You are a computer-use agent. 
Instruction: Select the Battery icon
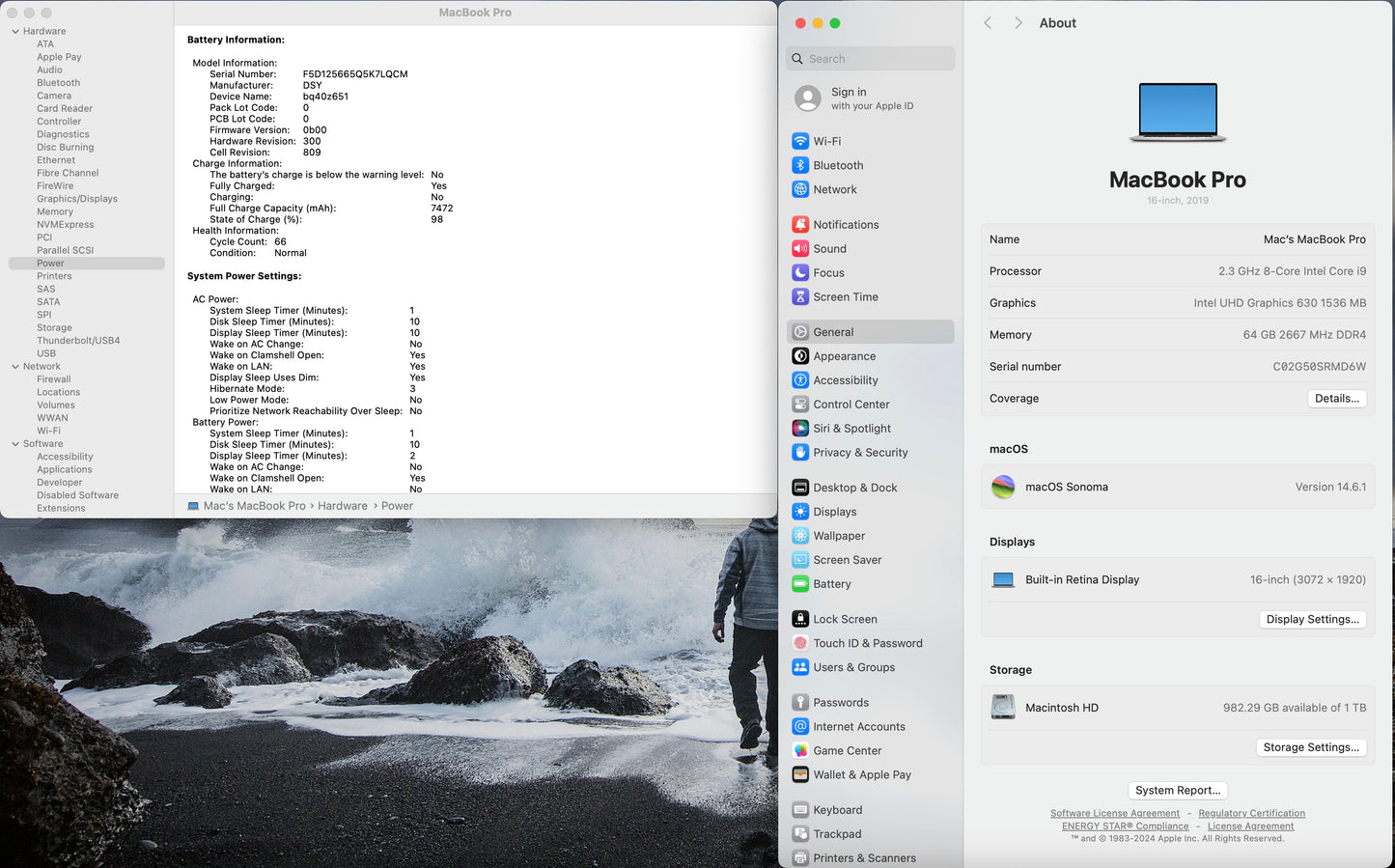coord(800,584)
